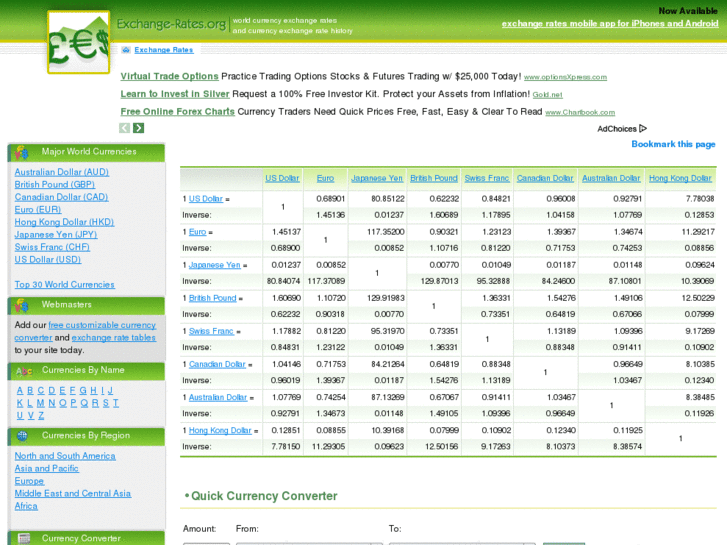The image size is (727, 545).
Task: Click the AdChoices triangle icon
Action: click(643, 129)
